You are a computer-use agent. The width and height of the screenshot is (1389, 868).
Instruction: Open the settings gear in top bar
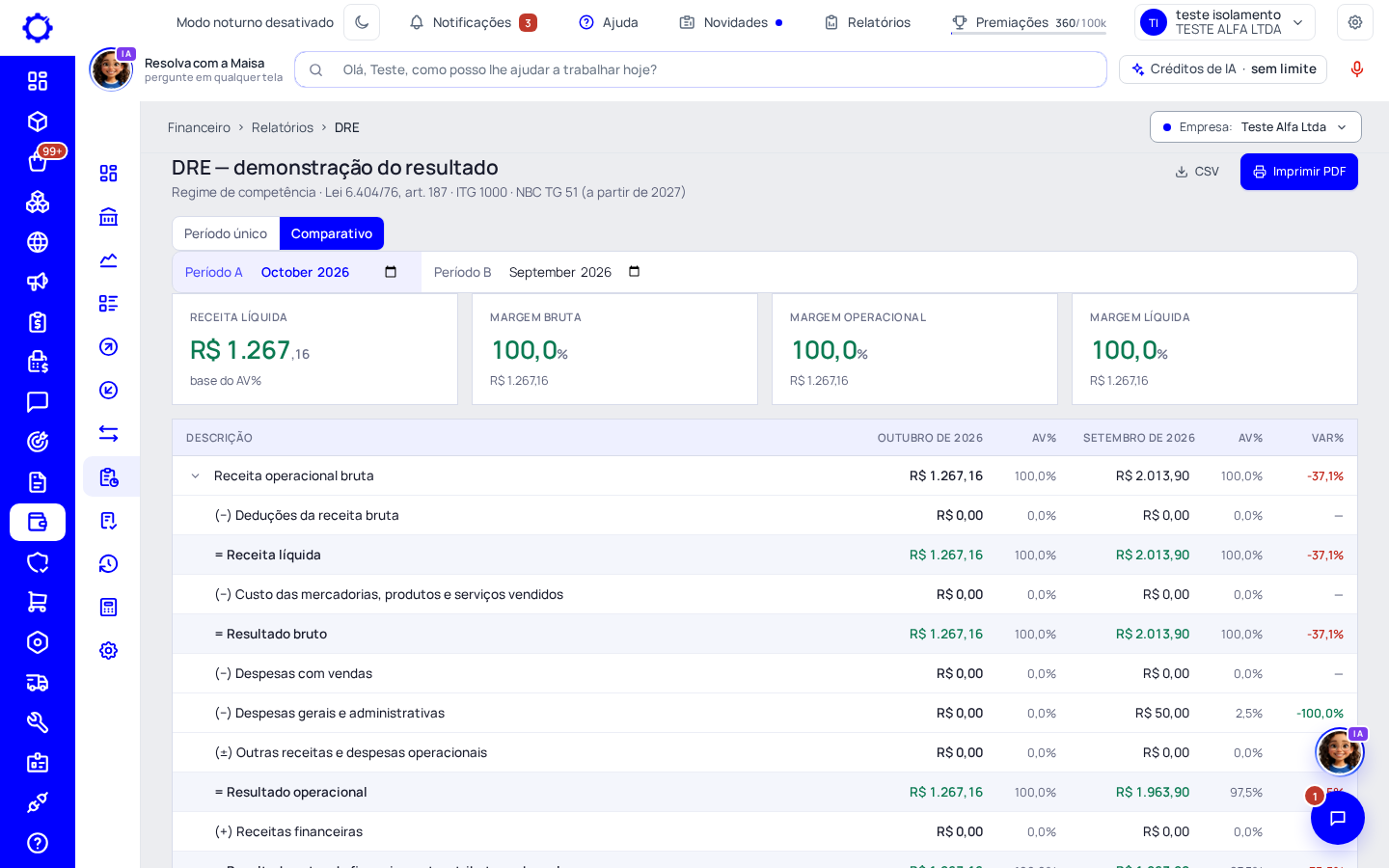(1355, 22)
